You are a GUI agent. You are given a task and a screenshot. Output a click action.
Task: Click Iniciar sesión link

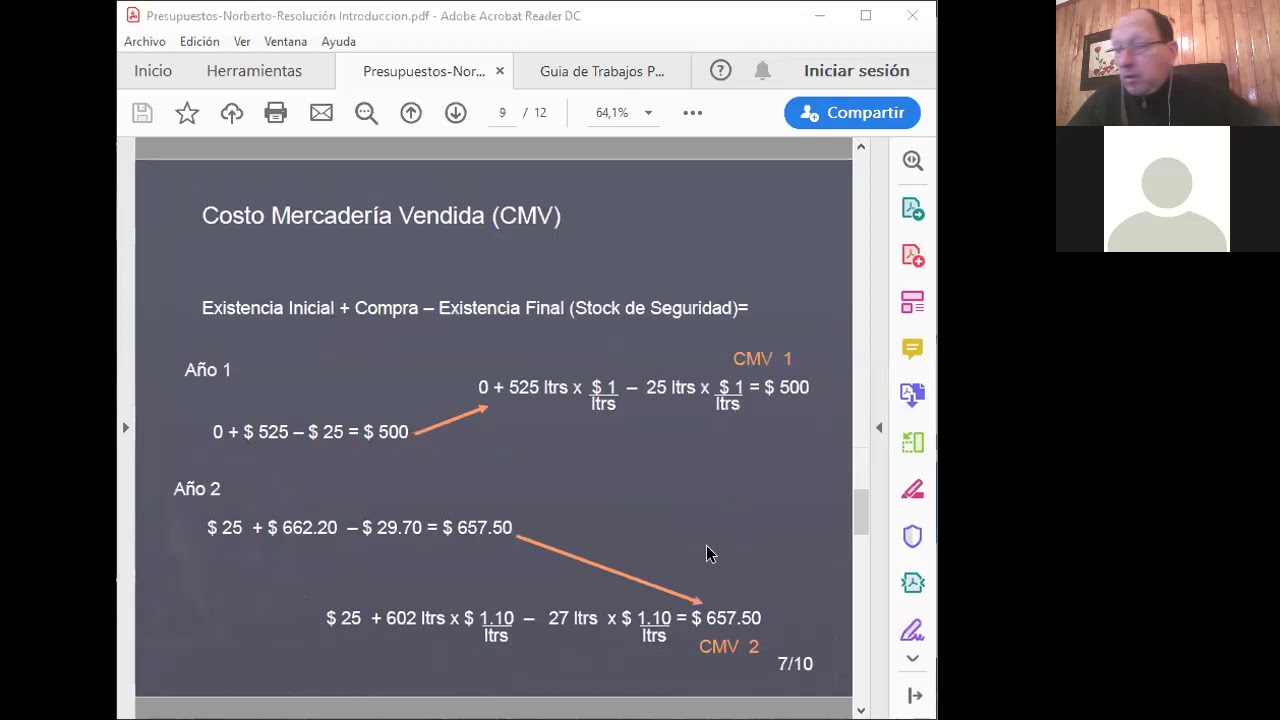point(857,71)
